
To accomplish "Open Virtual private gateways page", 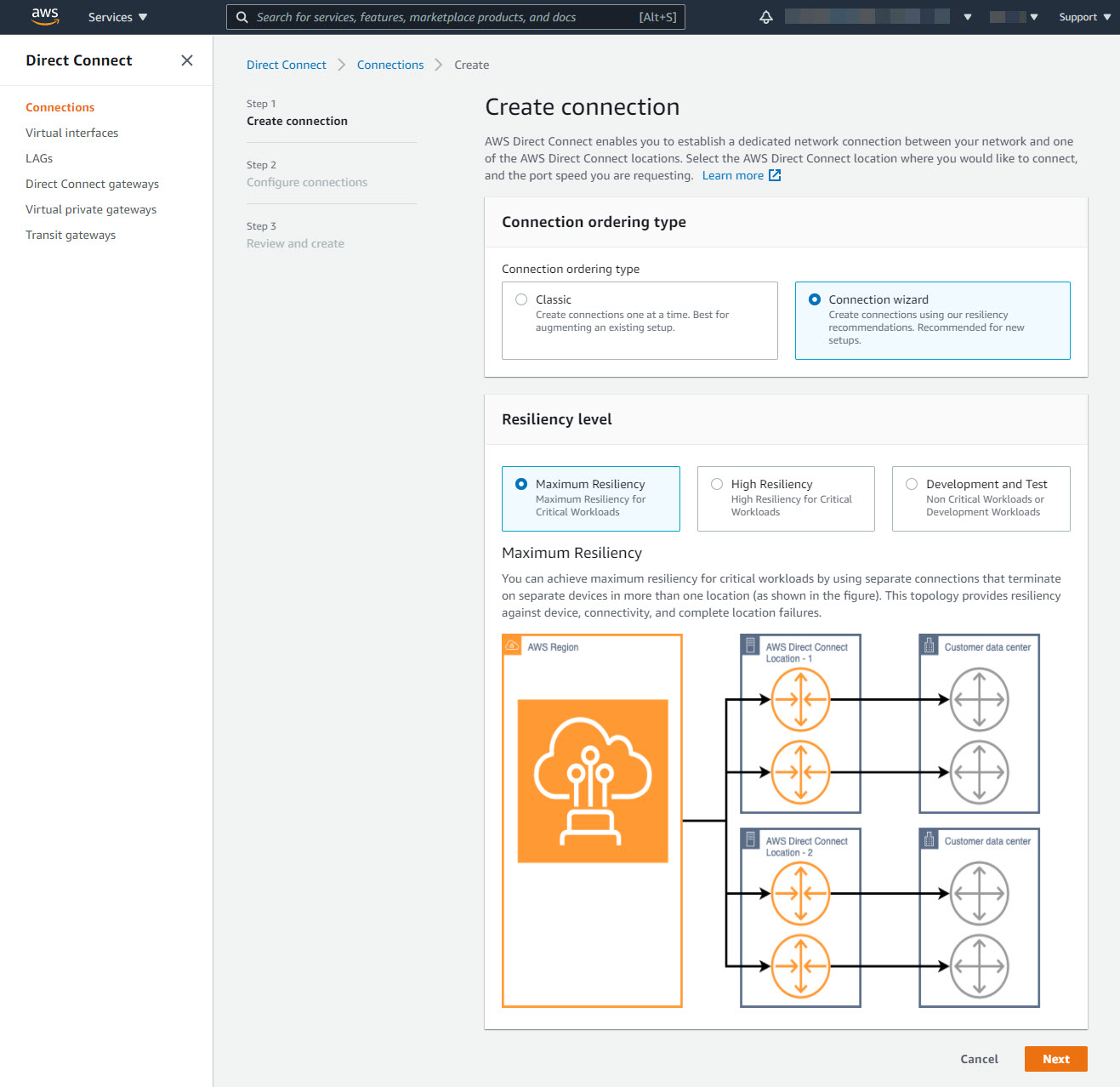I will 91,209.
